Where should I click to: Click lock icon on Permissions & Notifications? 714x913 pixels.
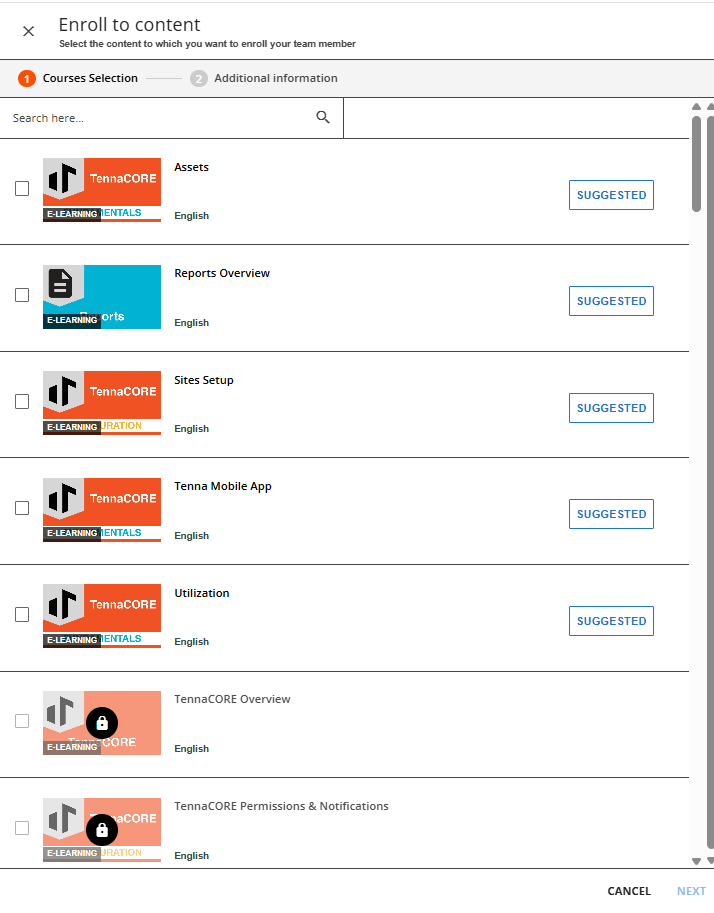pyautogui.click(x=102, y=830)
